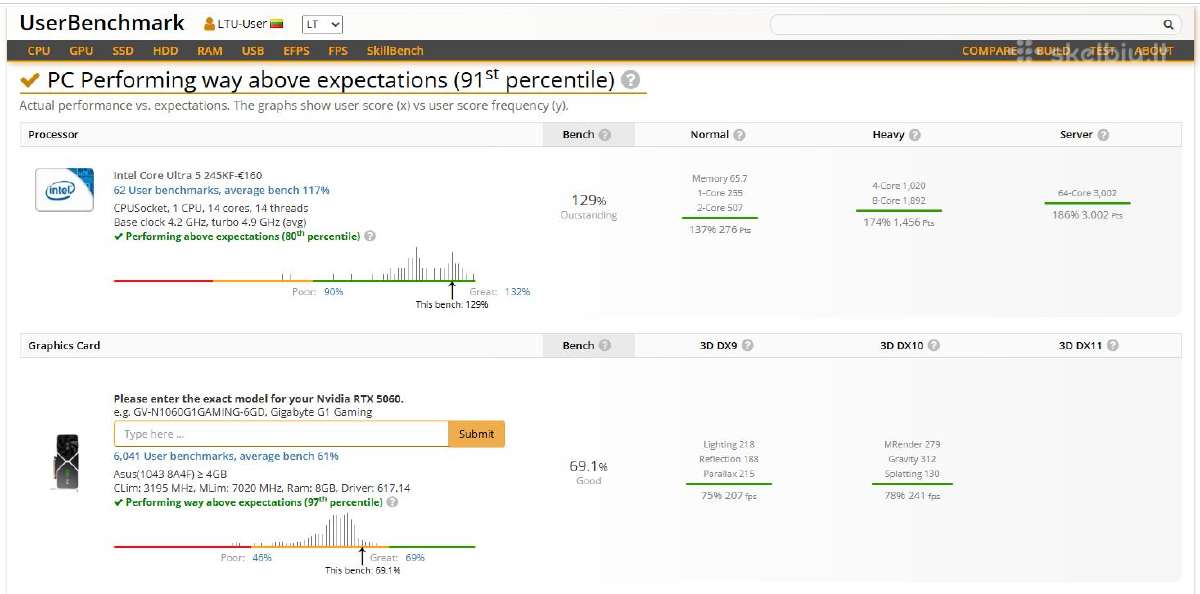The height and width of the screenshot is (594, 1200).
Task: Click help icon next to 3D DX9
Action: click(747, 346)
